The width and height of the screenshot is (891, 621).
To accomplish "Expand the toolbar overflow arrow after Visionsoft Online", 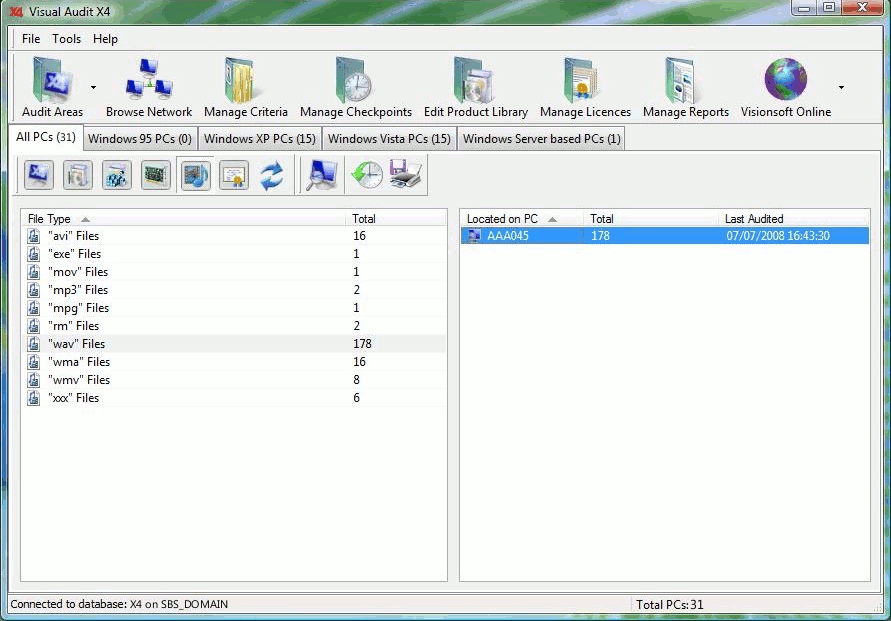I will tap(841, 87).
